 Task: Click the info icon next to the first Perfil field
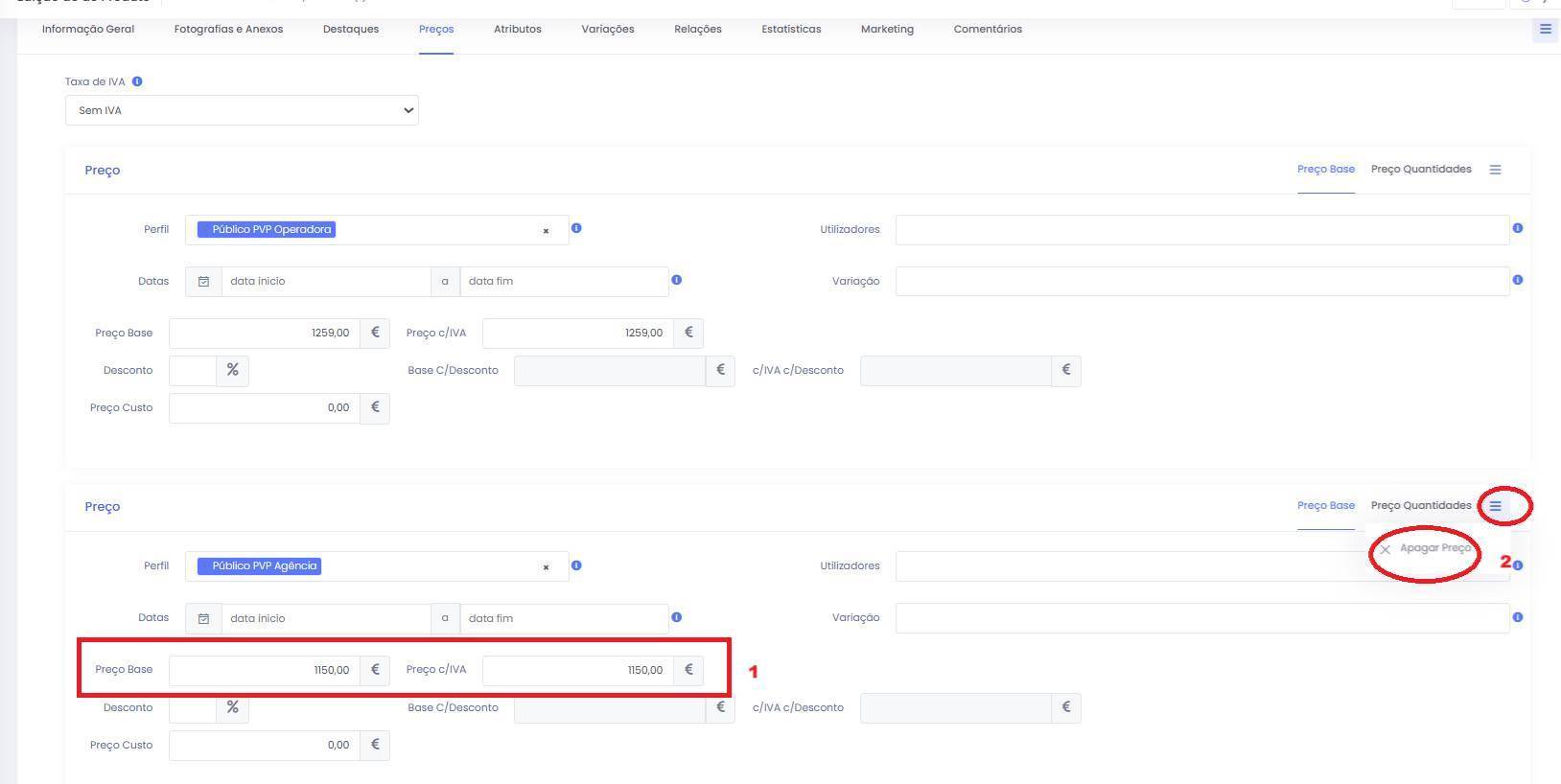[576, 228]
